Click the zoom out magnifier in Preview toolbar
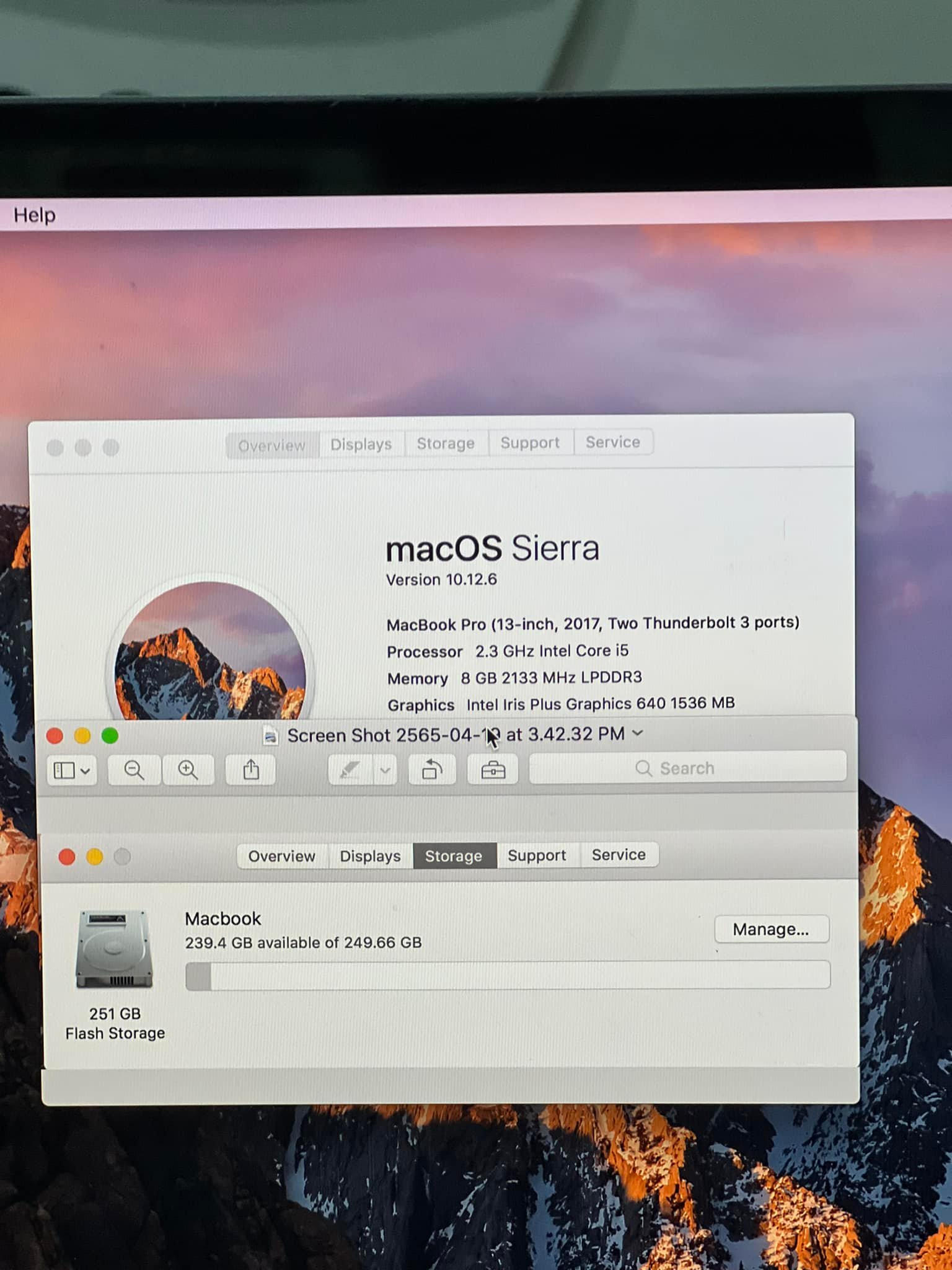Image resolution: width=952 pixels, height=1270 pixels. click(x=134, y=770)
